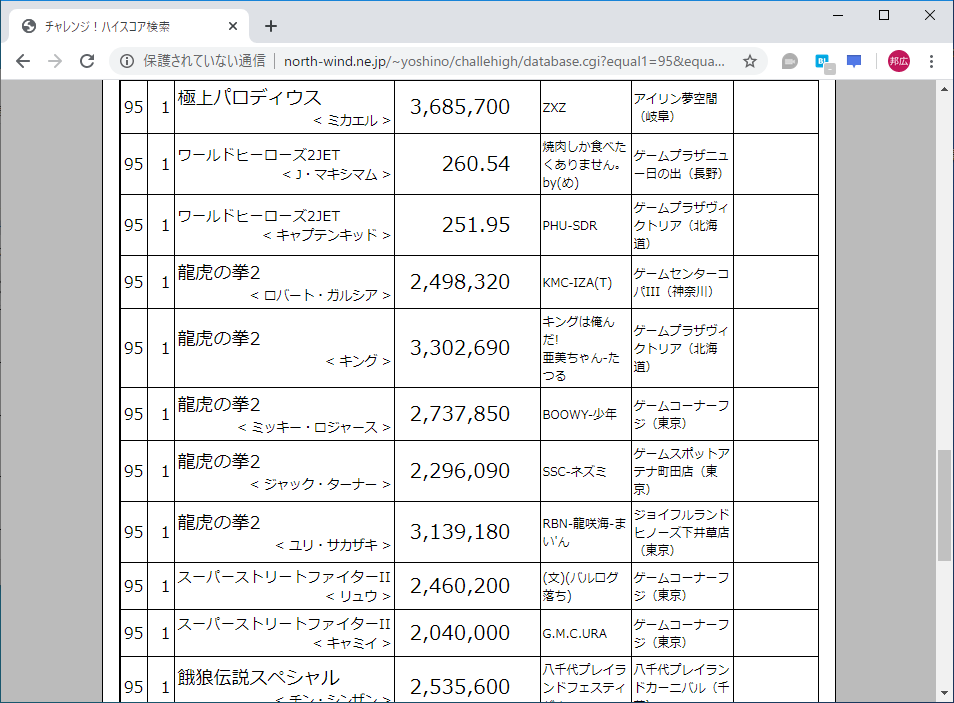Navigate forward in browser history
This screenshot has height=703, width=954.
[x=53, y=61]
